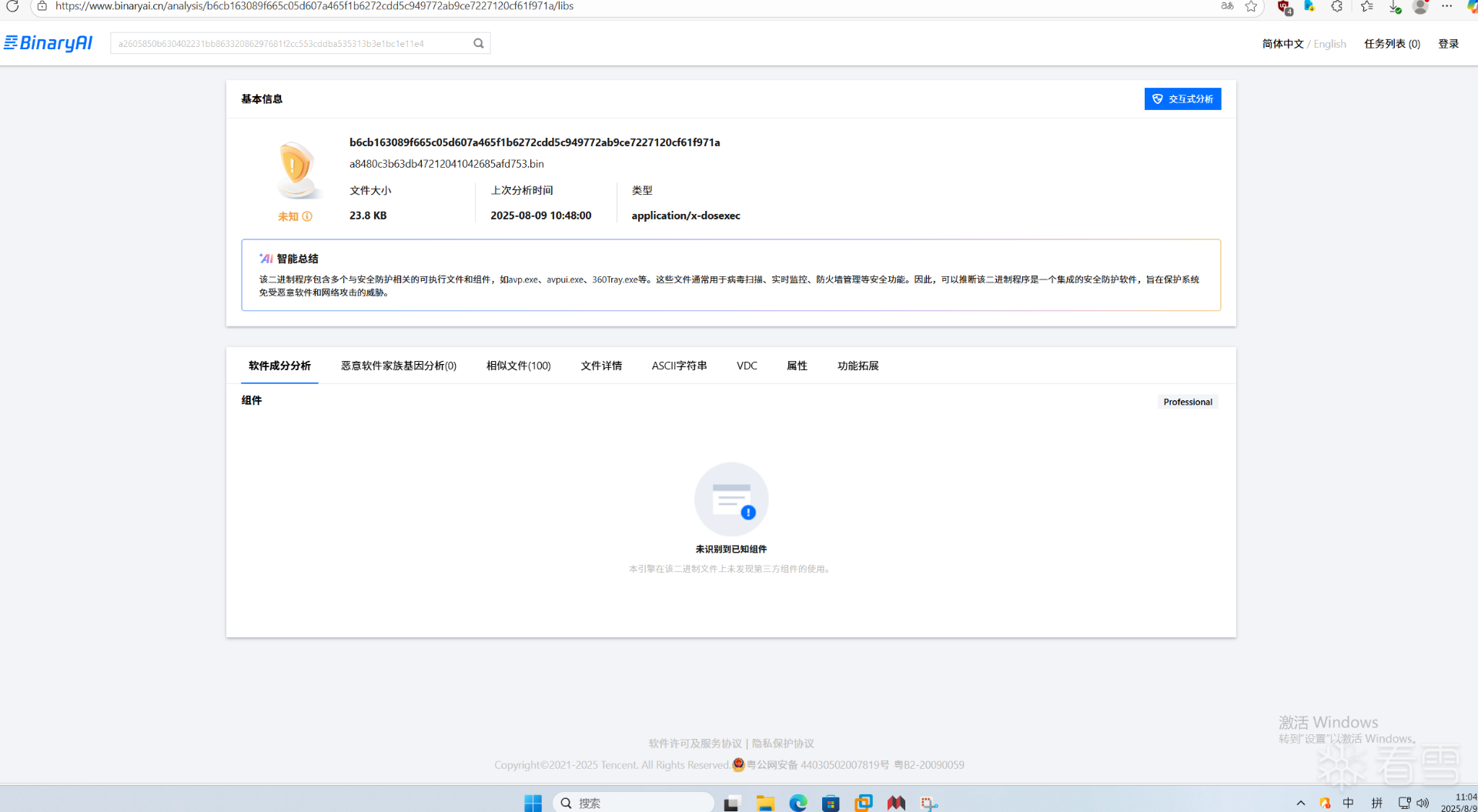The image size is (1478, 812).
Task: Toggle the 拼 pinyin input mode indicator
Action: 1377,804
